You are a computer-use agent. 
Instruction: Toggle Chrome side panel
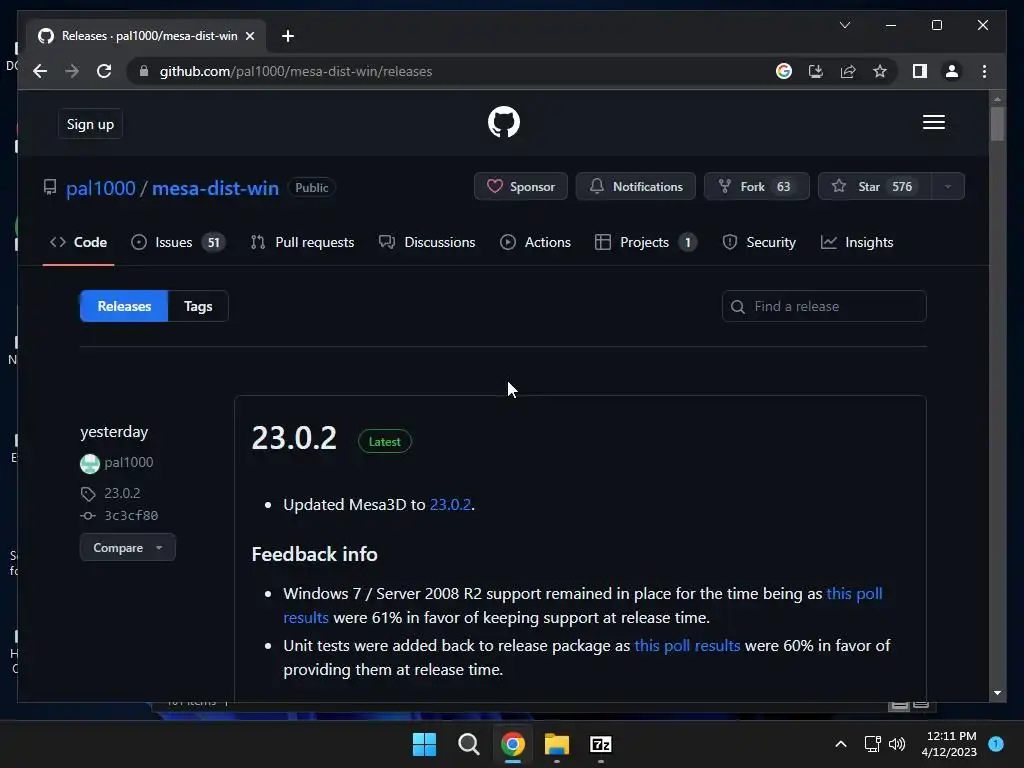click(920, 71)
